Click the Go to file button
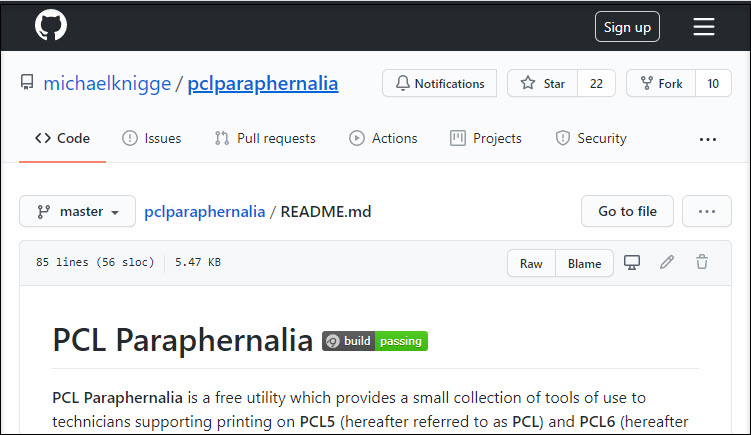Viewport: 751px width, 435px height. 627,211
